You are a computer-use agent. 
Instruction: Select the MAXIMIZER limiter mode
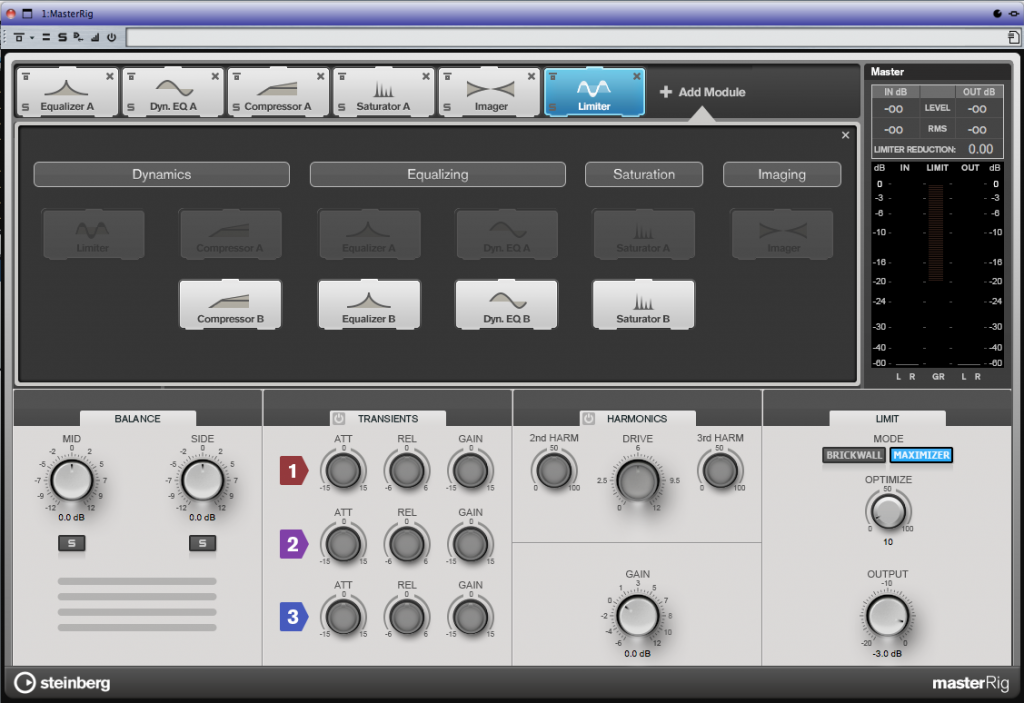coord(921,455)
